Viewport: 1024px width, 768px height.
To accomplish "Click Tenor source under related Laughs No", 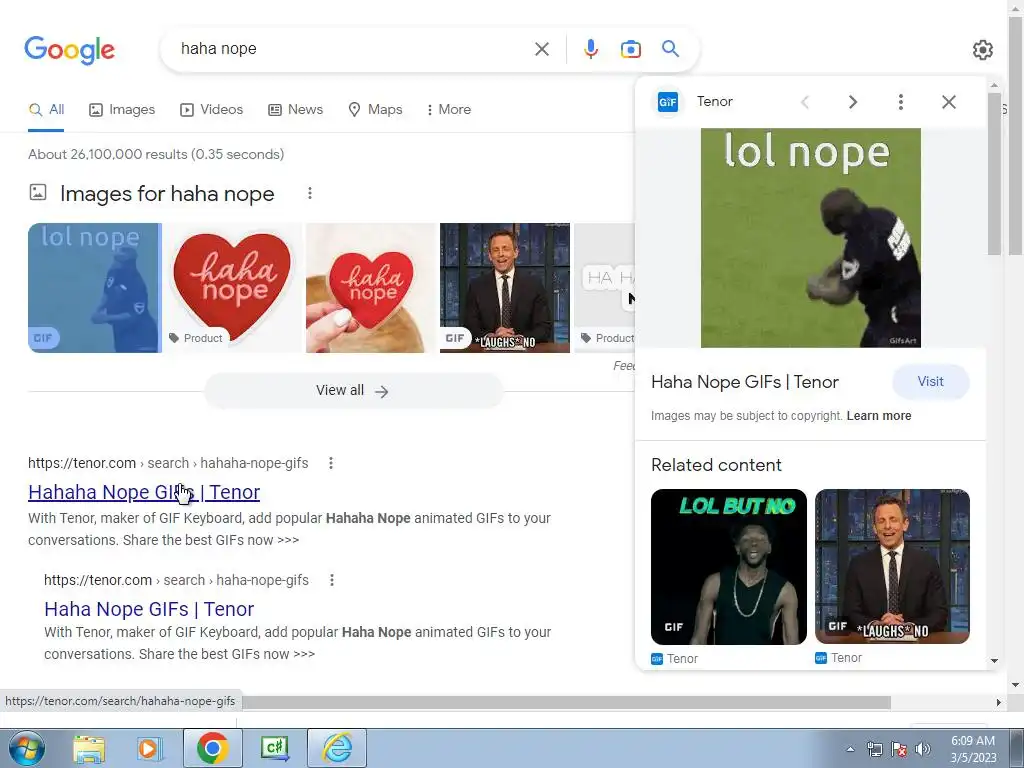I will pos(839,658).
